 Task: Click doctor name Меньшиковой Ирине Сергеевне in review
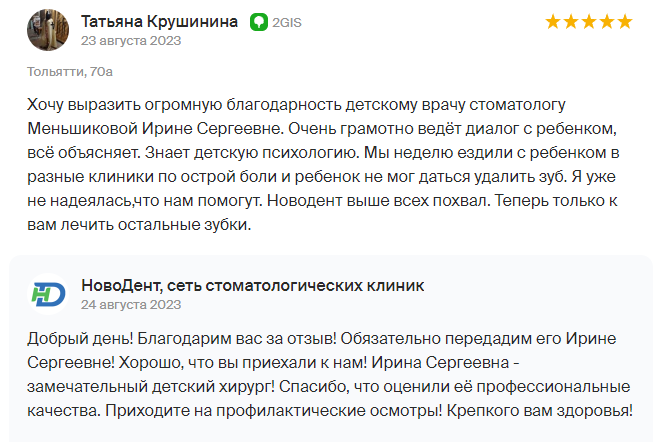pos(155,128)
